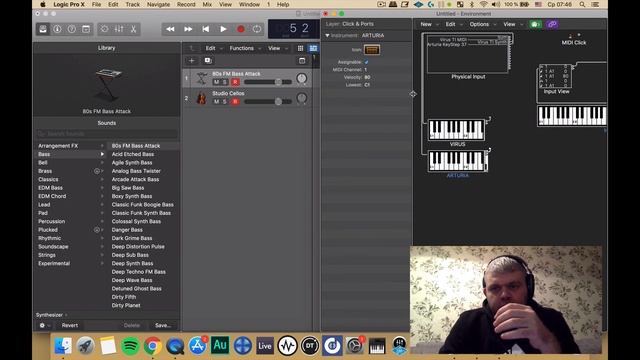Click the Duplicate Track button

[208, 60]
